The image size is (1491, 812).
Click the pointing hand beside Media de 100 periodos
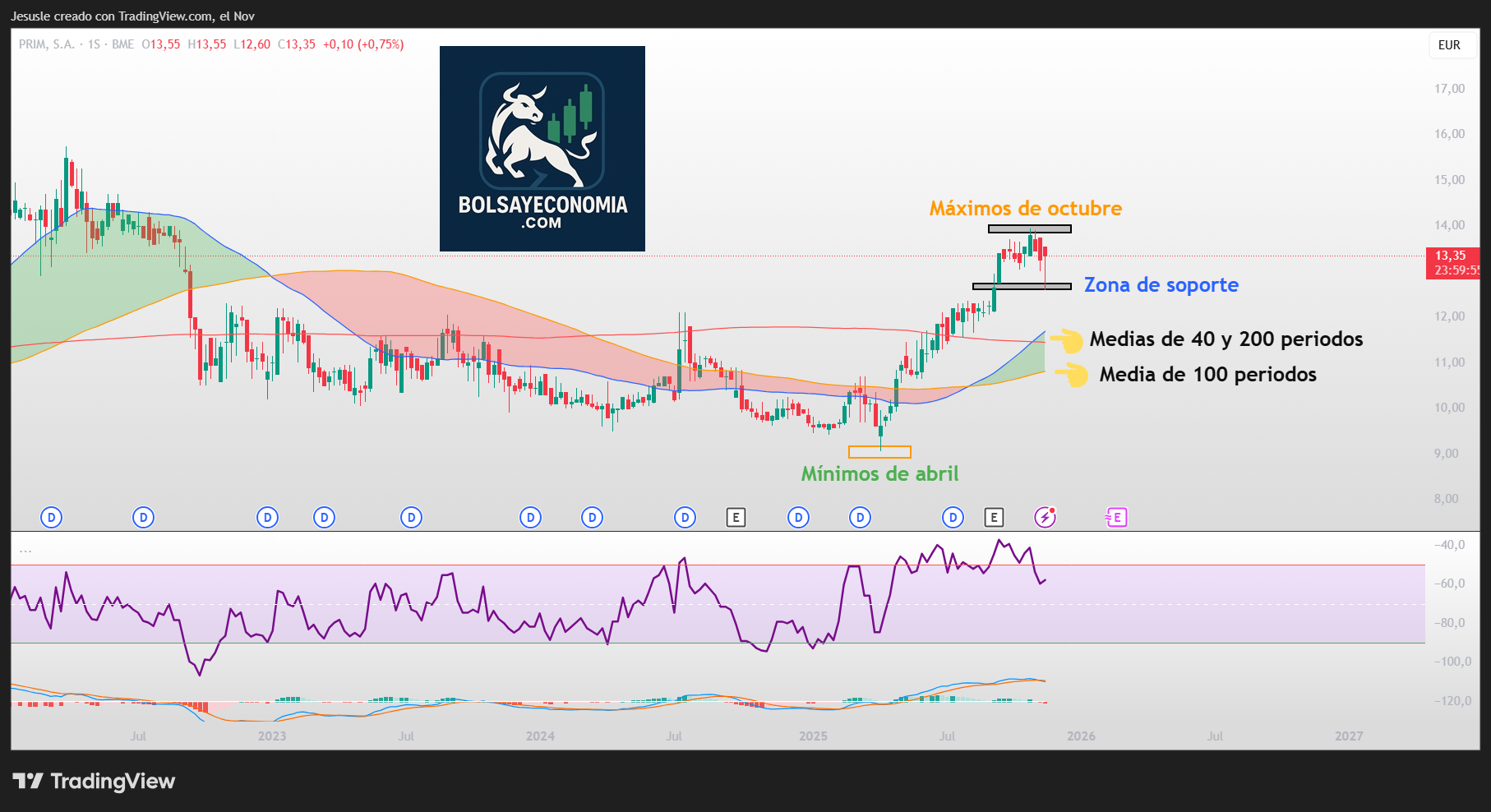[x=1071, y=375]
